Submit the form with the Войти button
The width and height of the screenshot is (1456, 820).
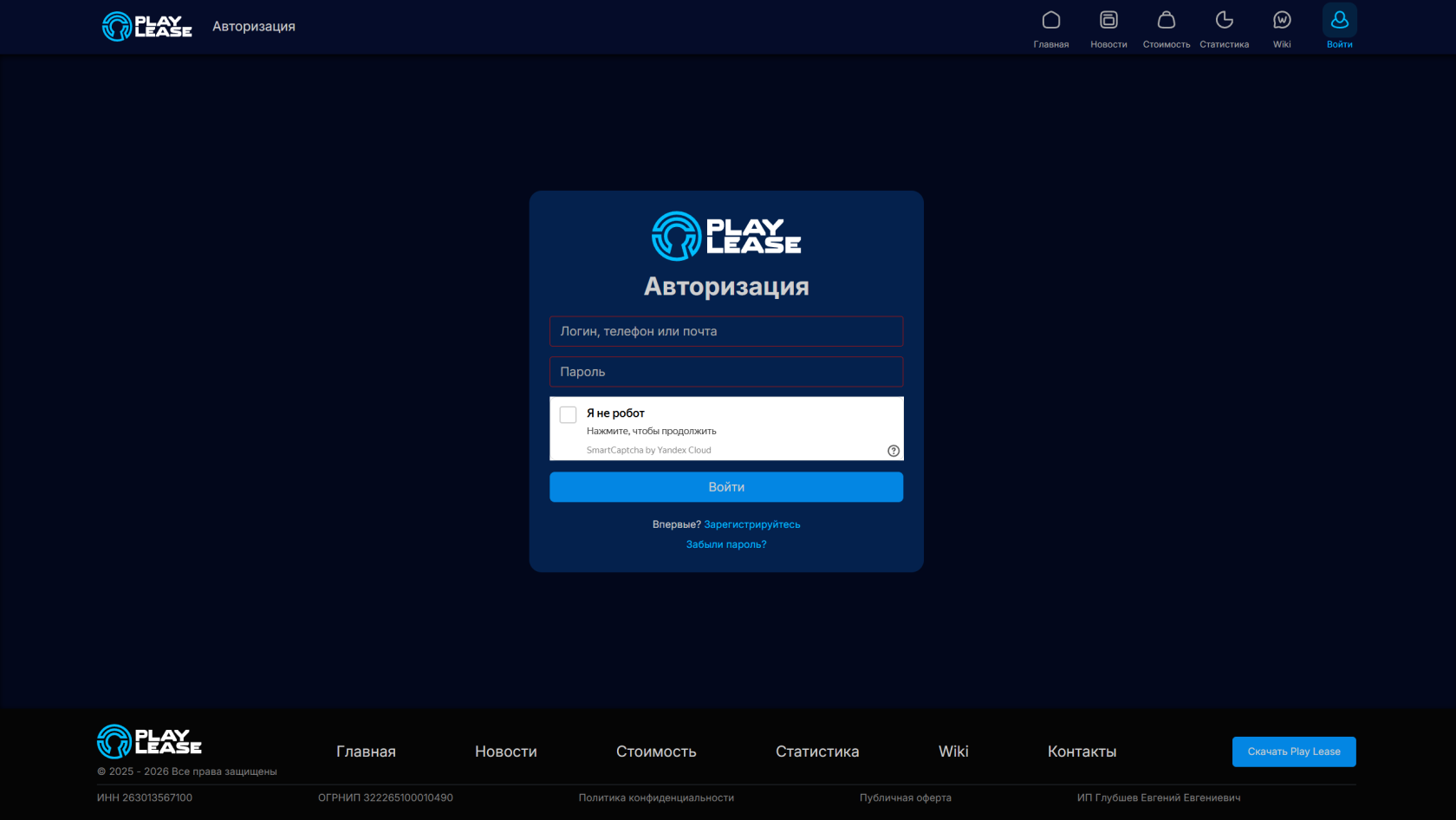[x=726, y=487]
